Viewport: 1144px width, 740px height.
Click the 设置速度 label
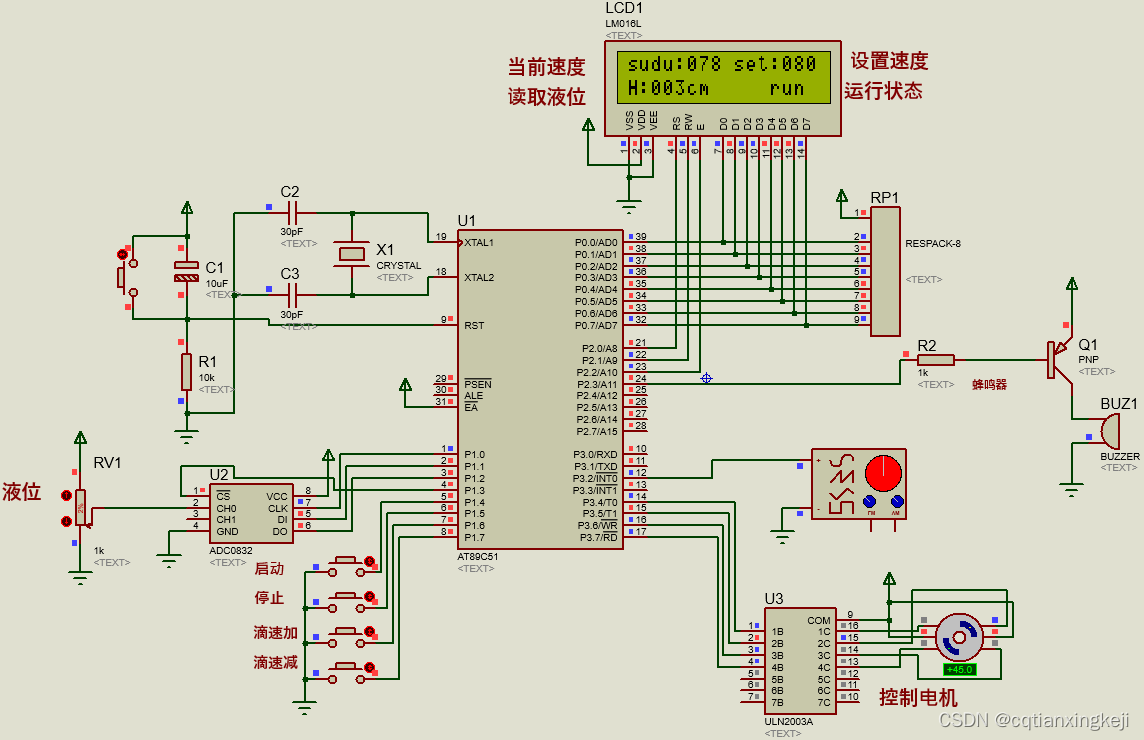pos(889,61)
